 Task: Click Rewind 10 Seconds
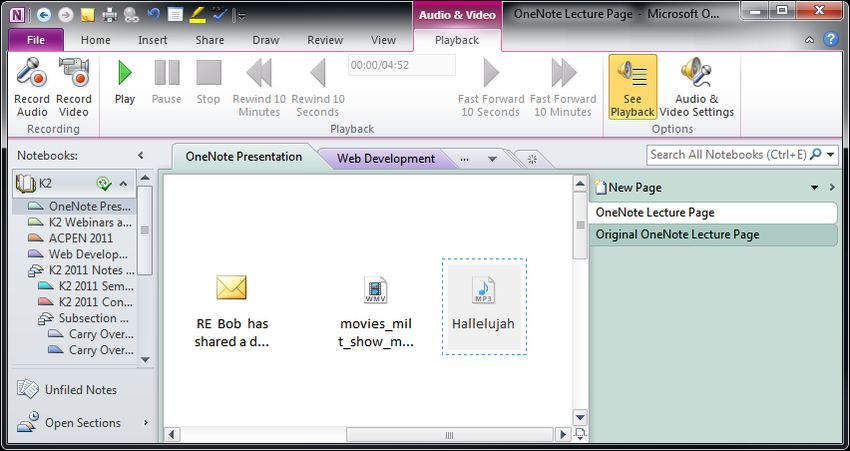tap(318, 87)
